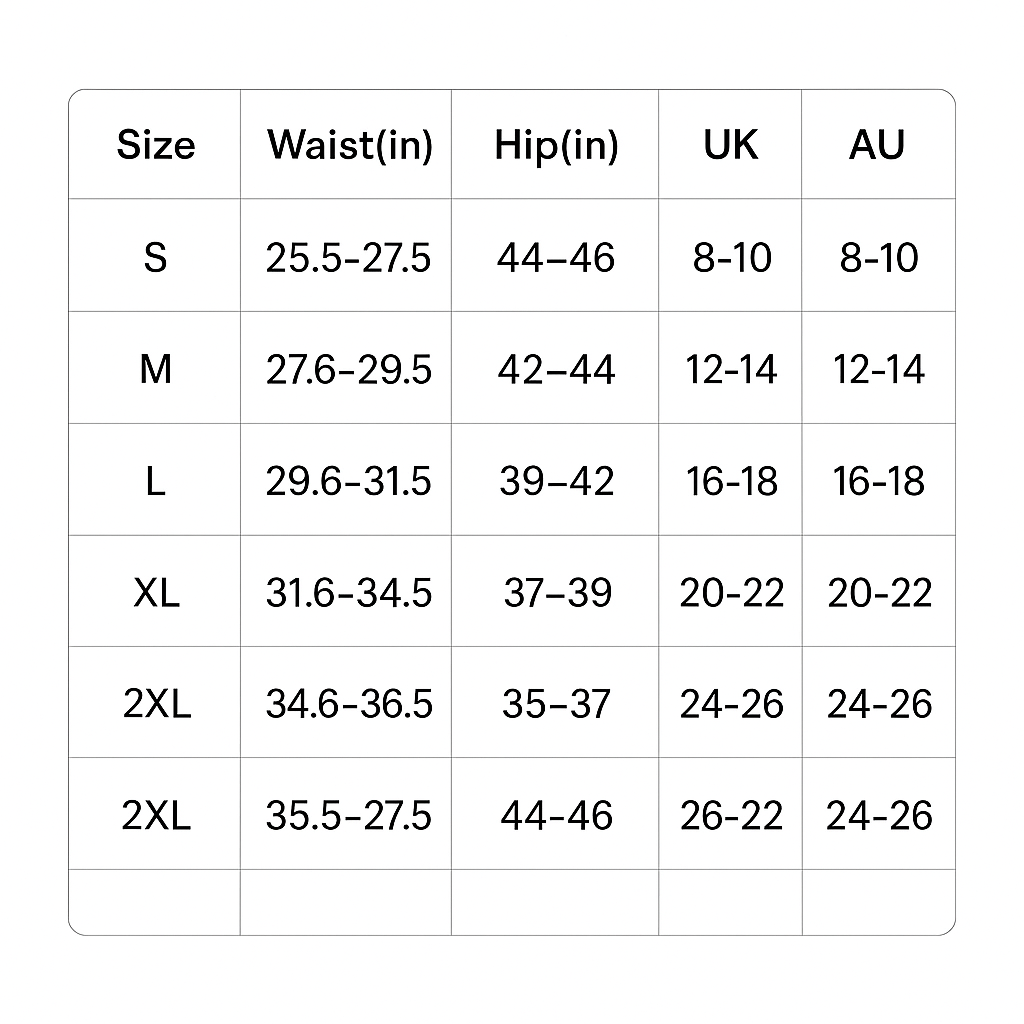Click the Size column header
Viewport: 1024px width, 1024px height.
click(x=155, y=145)
